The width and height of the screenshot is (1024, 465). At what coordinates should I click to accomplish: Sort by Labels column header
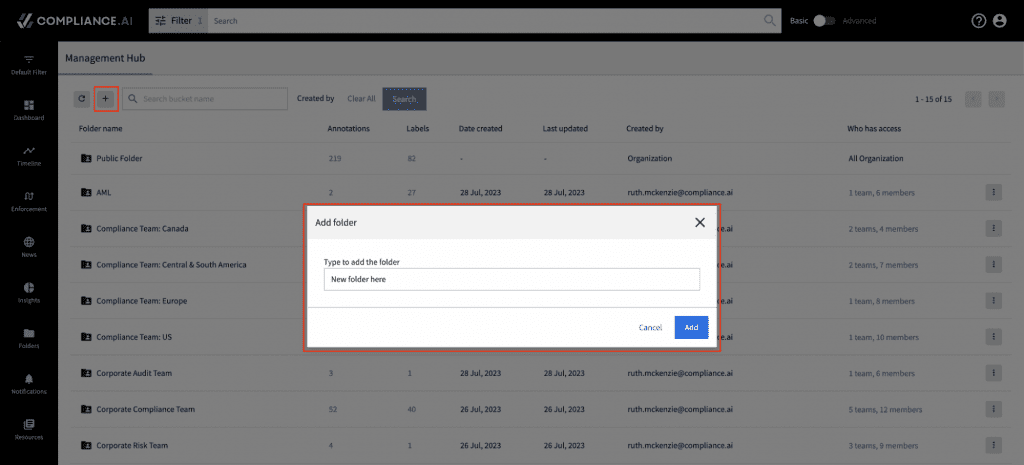coord(417,129)
